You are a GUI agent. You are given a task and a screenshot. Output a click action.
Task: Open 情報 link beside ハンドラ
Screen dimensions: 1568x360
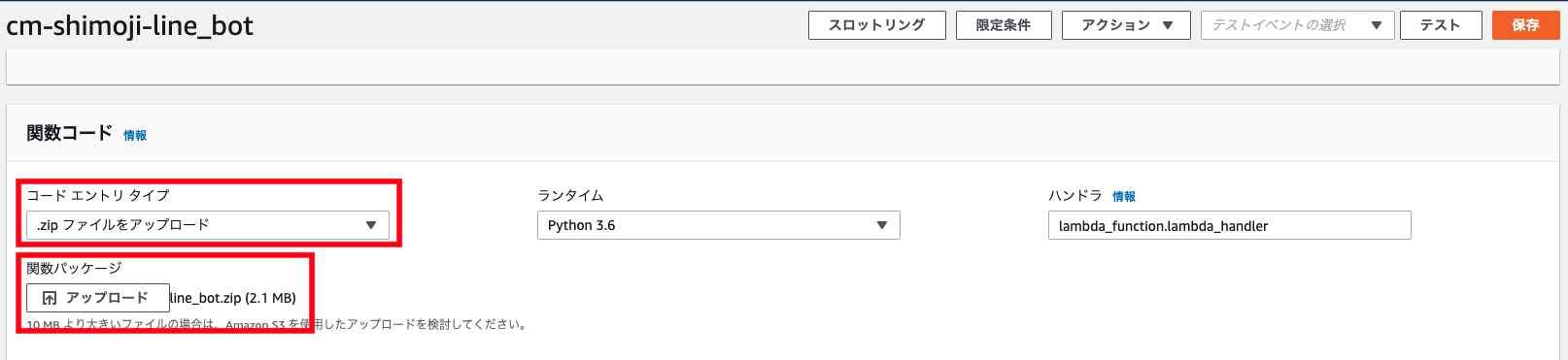tap(1124, 197)
